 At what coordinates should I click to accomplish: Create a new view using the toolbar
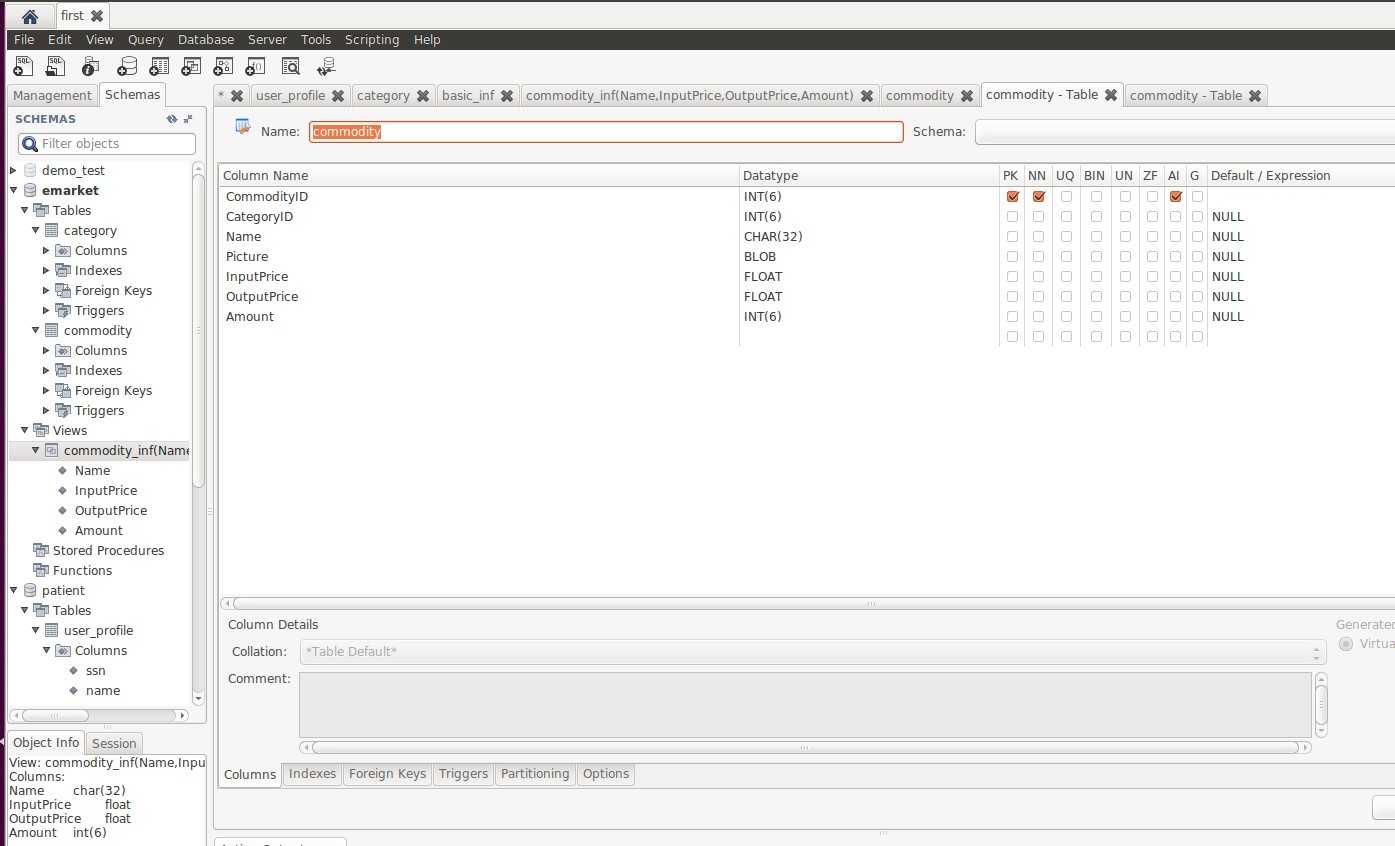[191, 66]
